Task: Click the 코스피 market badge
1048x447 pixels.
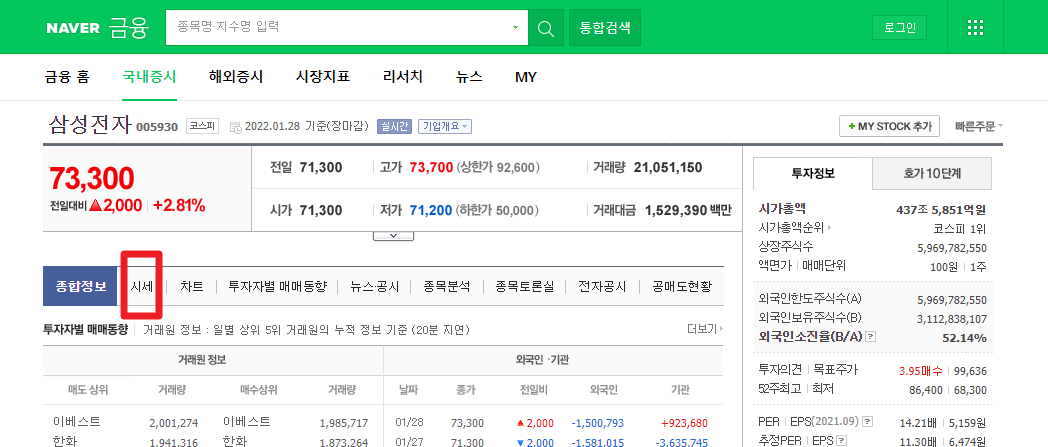Action: 202,126
